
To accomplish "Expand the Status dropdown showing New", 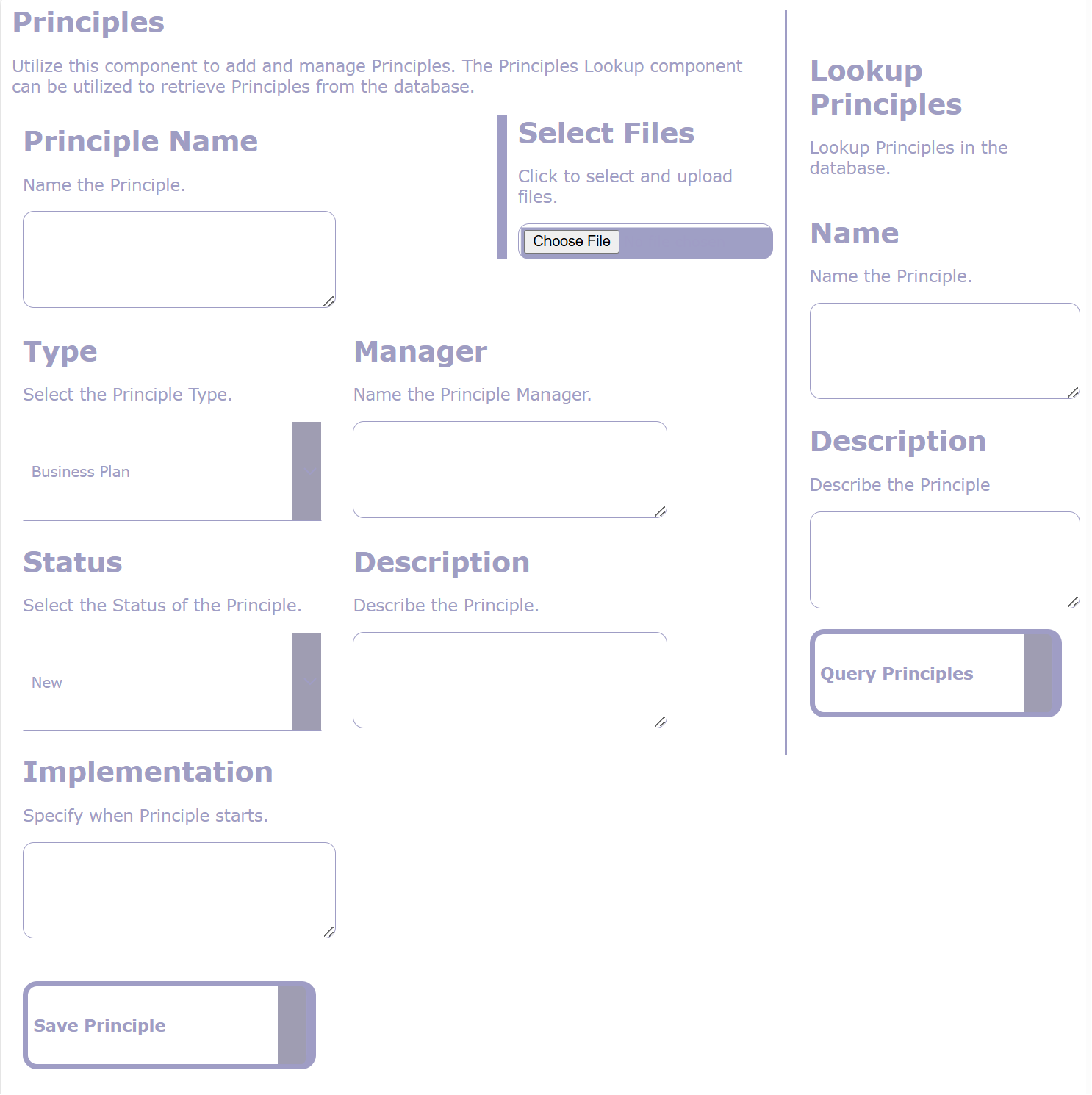I will (171, 682).
